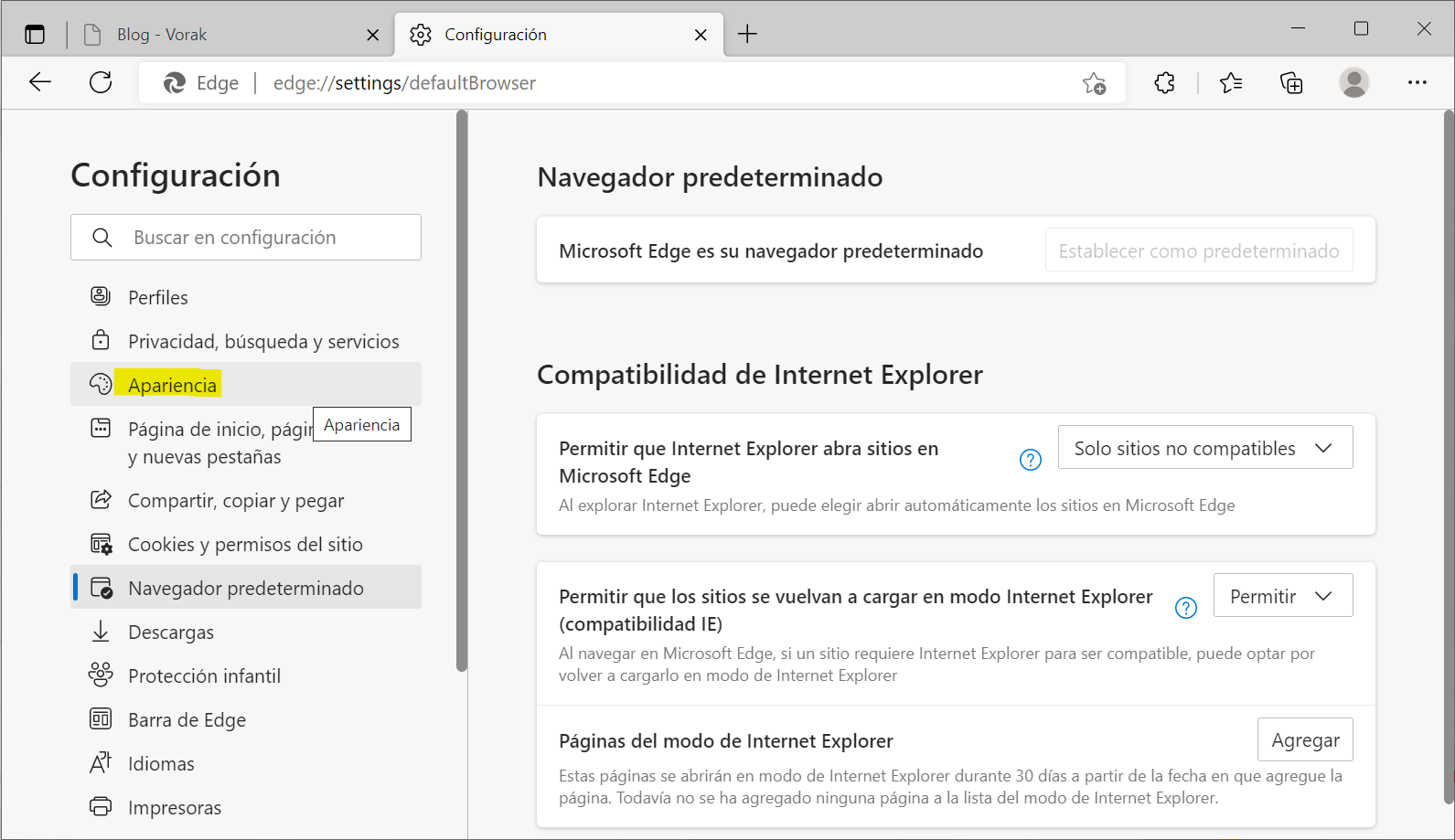Open a new tab with plus button
The width and height of the screenshot is (1455, 840).
[x=747, y=35]
